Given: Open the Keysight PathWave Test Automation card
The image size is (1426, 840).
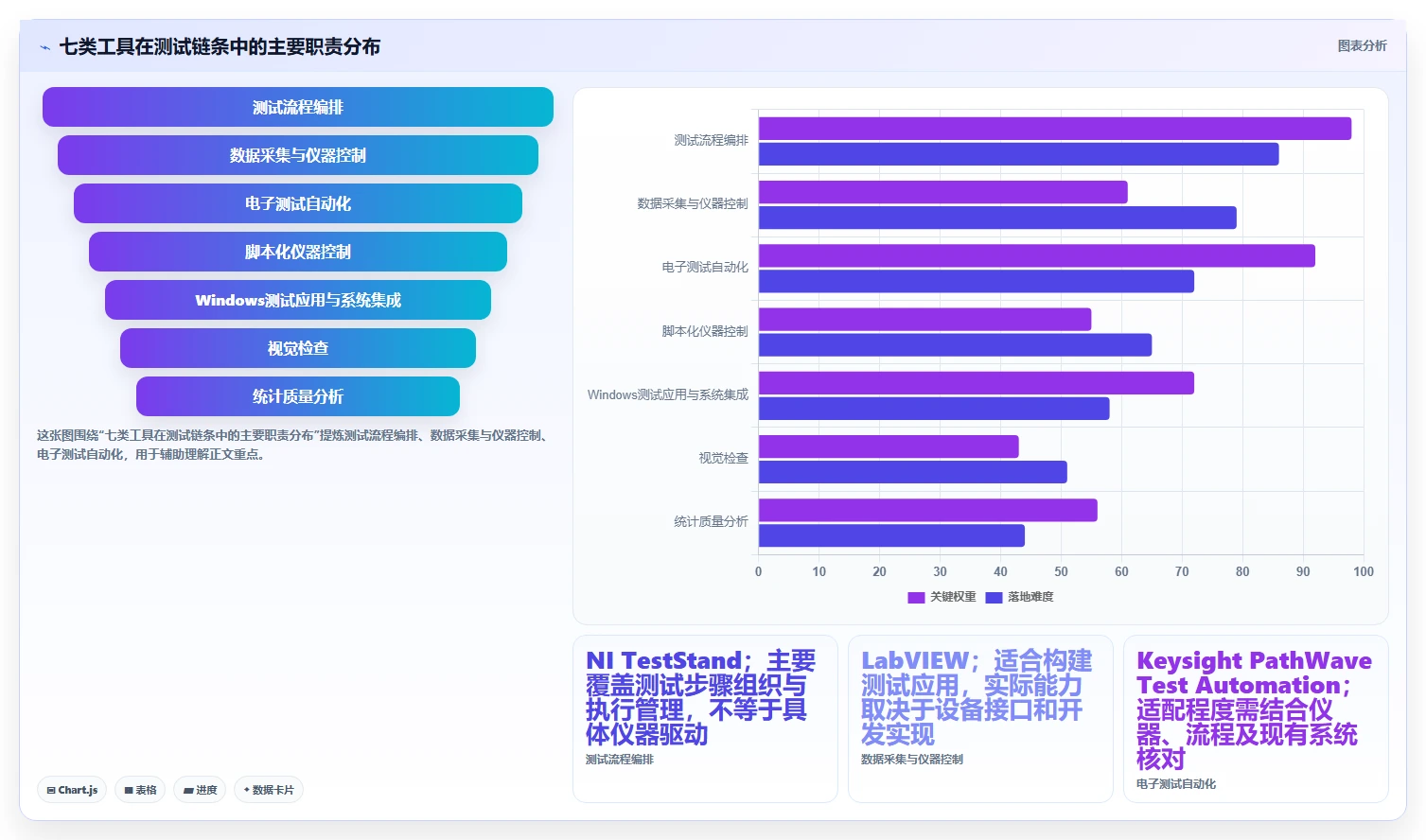Looking at the screenshot, I should click(1256, 719).
